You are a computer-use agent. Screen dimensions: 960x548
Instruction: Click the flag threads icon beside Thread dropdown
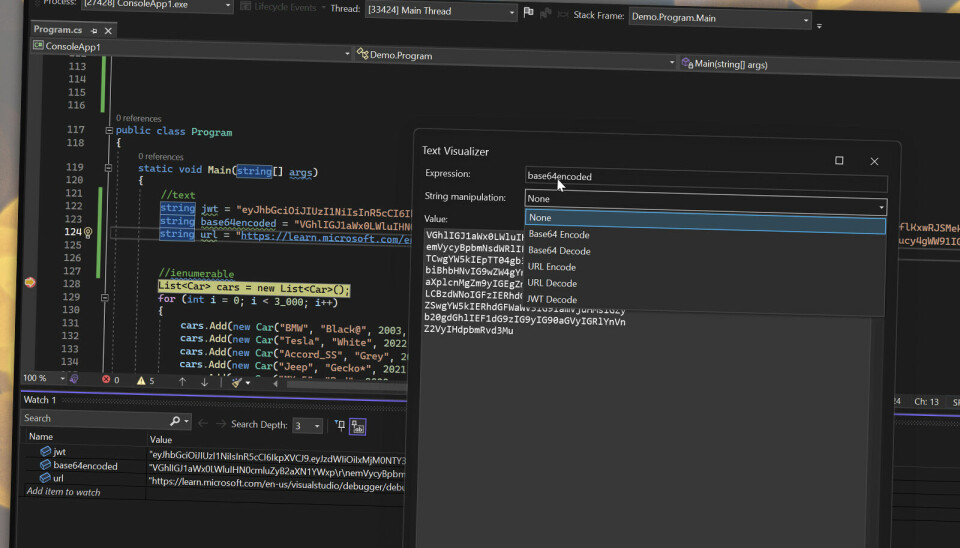coord(528,12)
